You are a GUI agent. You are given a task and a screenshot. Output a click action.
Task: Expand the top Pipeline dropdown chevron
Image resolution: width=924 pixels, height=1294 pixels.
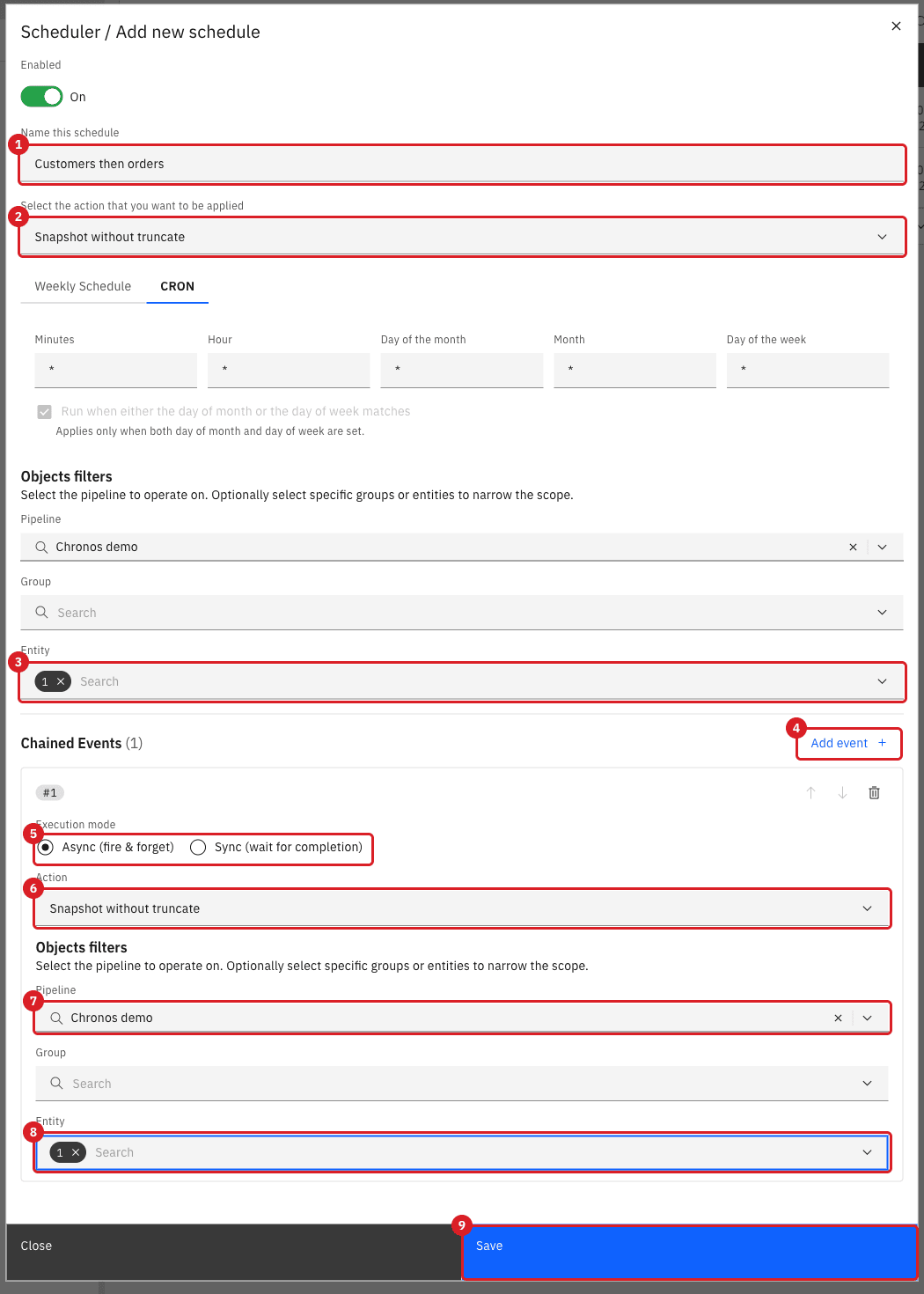pos(883,547)
